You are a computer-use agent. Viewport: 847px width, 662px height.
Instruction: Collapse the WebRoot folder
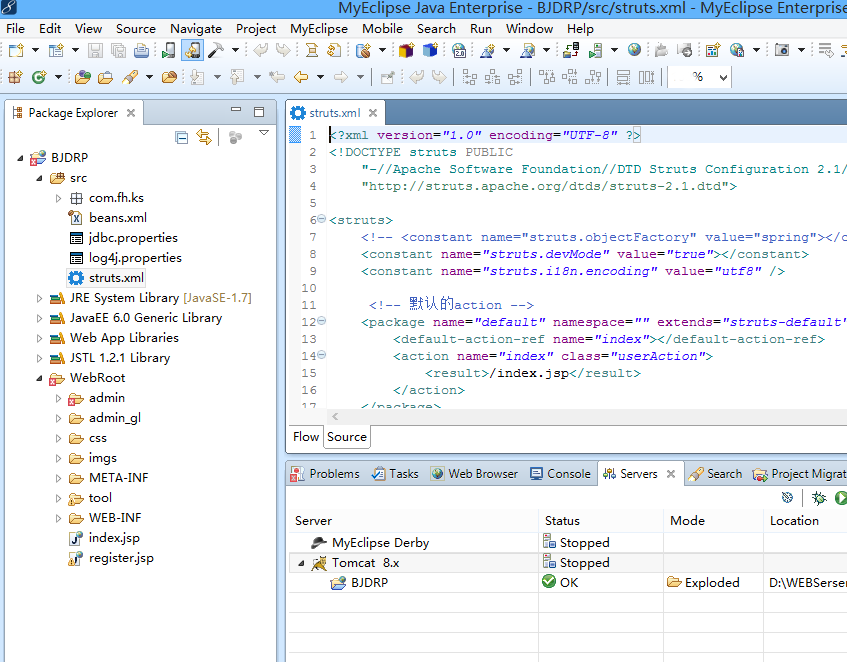pos(39,379)
